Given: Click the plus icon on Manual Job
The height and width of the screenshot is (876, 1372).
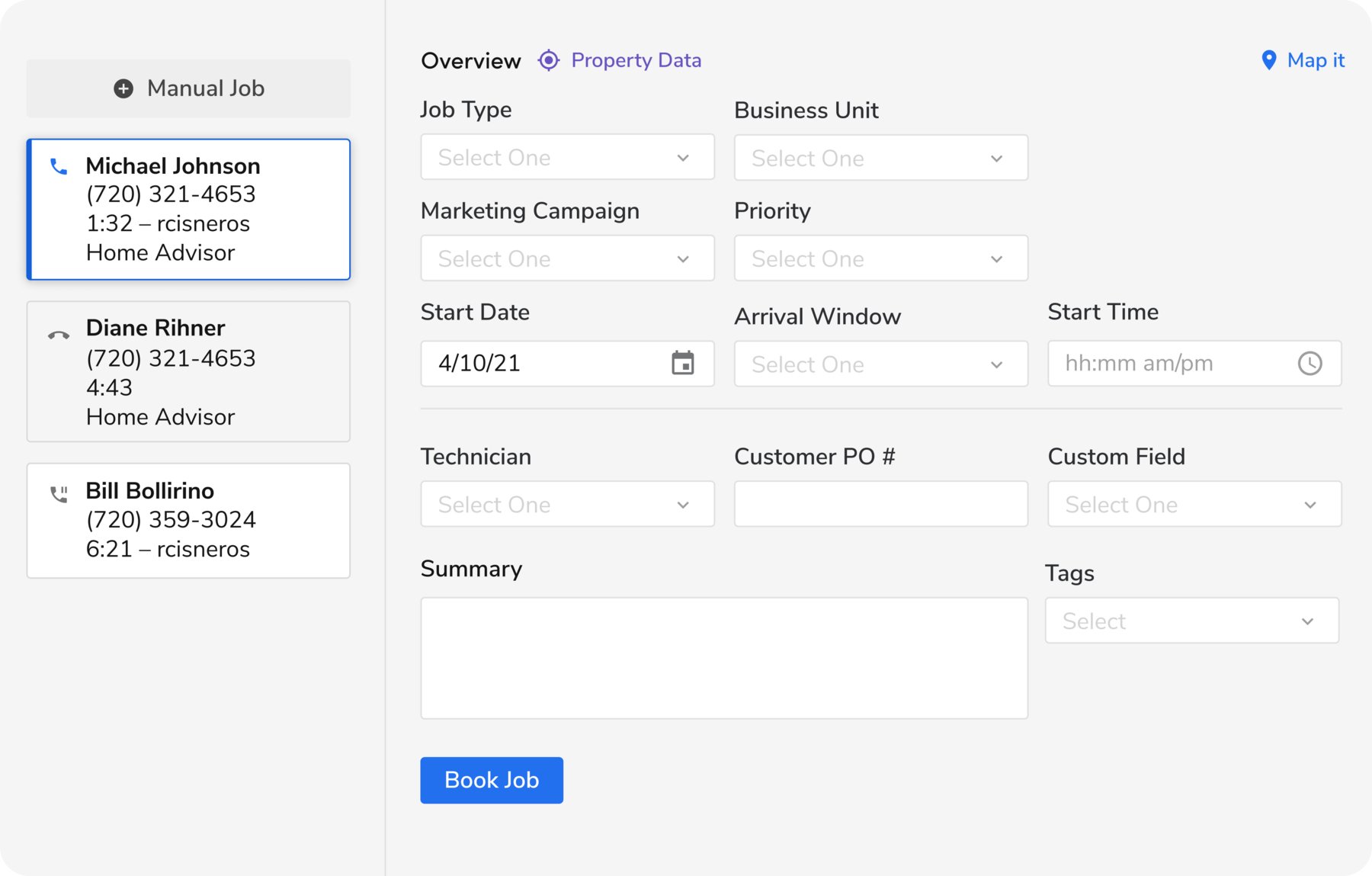Looking at the screenshot, I should [x=122, y=88].
